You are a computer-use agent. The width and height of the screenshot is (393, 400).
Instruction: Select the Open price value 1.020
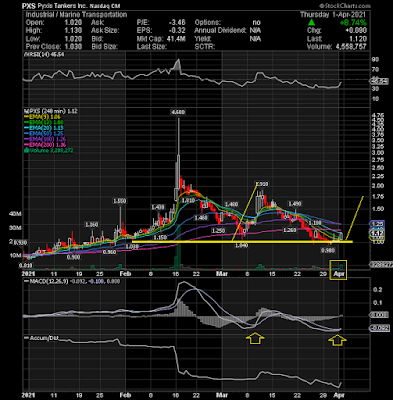tap(72, 23)
